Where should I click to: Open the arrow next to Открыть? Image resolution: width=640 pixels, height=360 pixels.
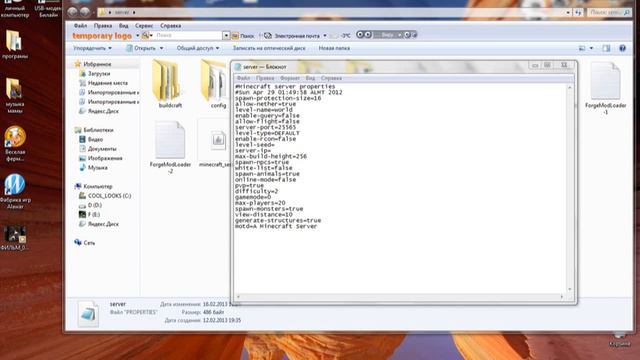point(161,48)
